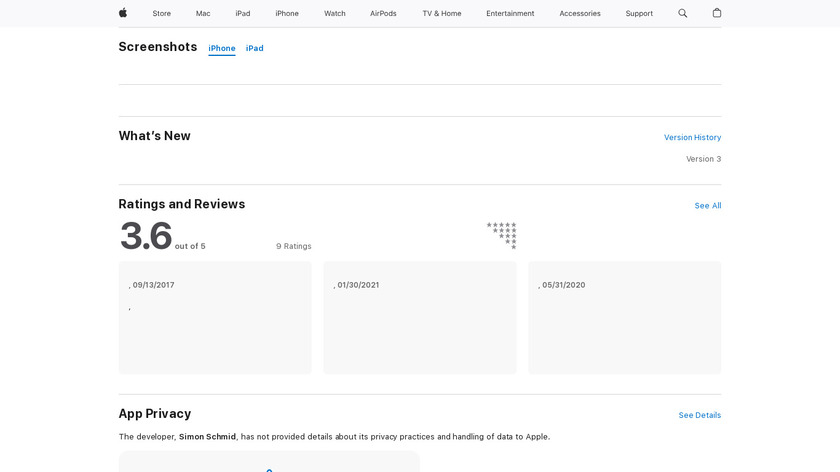Open the shopping bag icon

717,13
